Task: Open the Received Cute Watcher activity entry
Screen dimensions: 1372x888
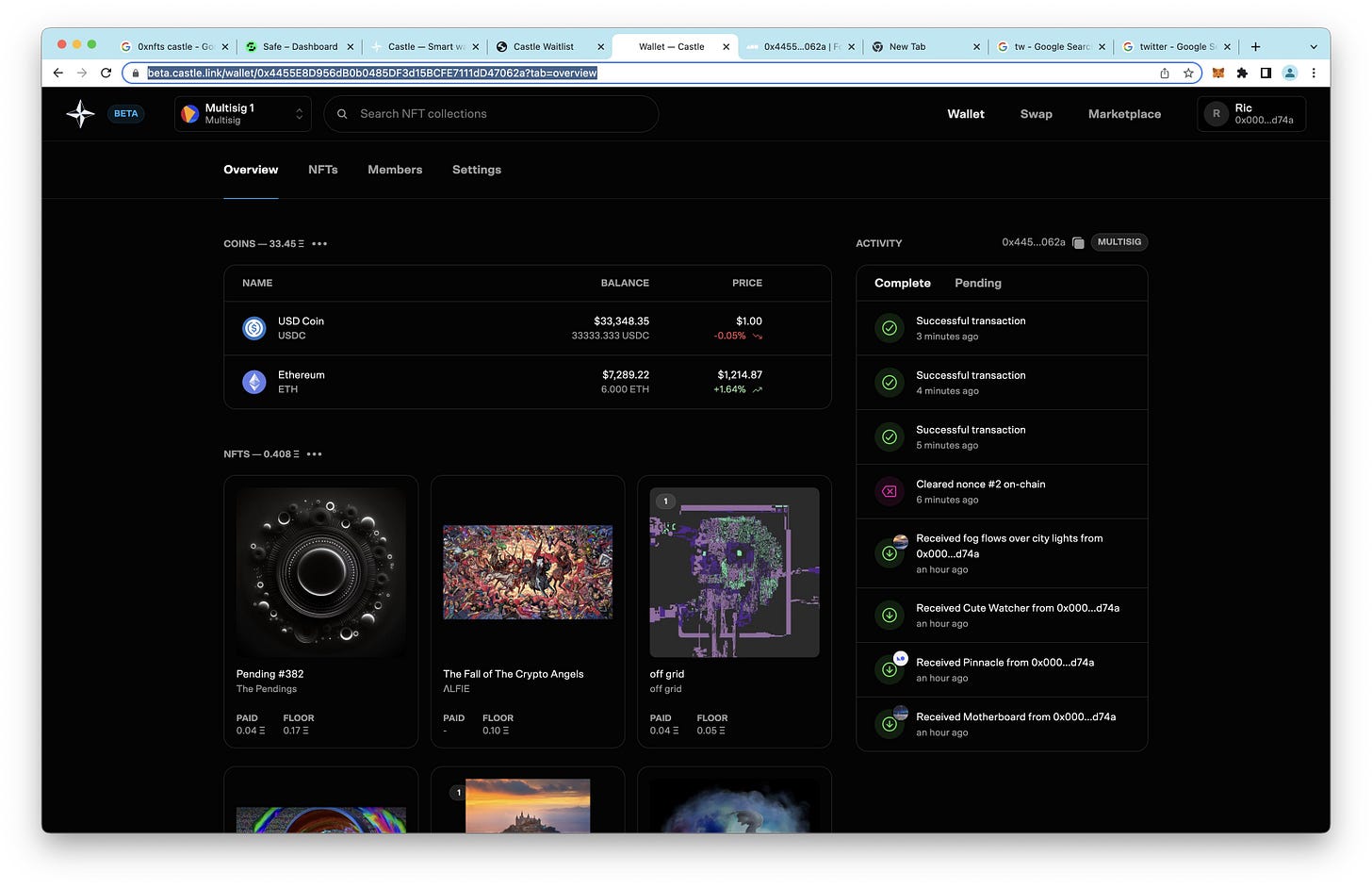Action: [1002, 616]
